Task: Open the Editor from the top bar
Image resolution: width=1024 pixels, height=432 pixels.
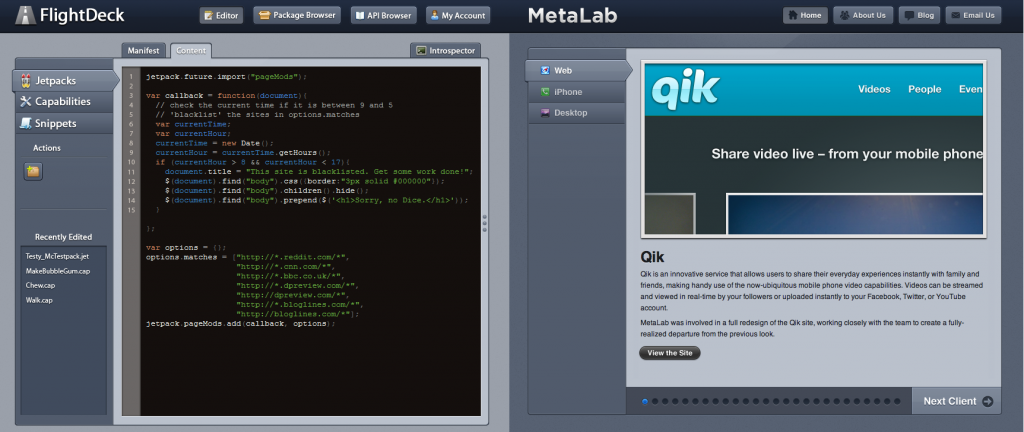Action: click(x=222, y=15)
